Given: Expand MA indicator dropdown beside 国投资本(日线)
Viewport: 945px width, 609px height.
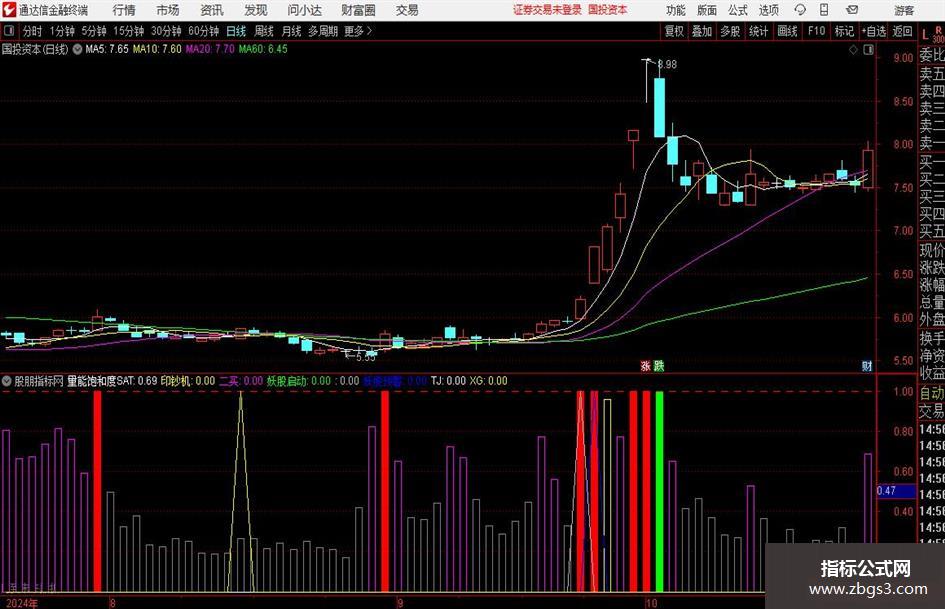Looking at the screenshot, I should (x=77, y=49).
